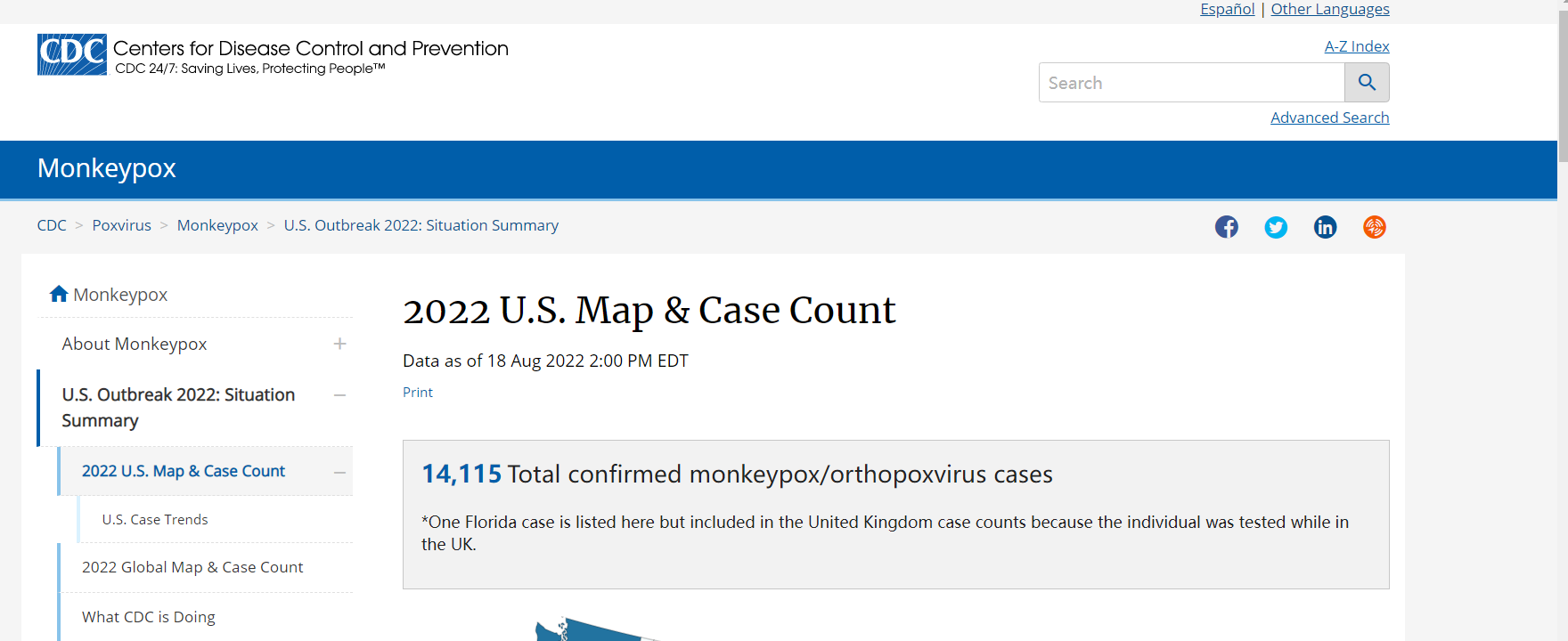
Task: Click the Monkeypox home icon
Action: coord(59,294)
